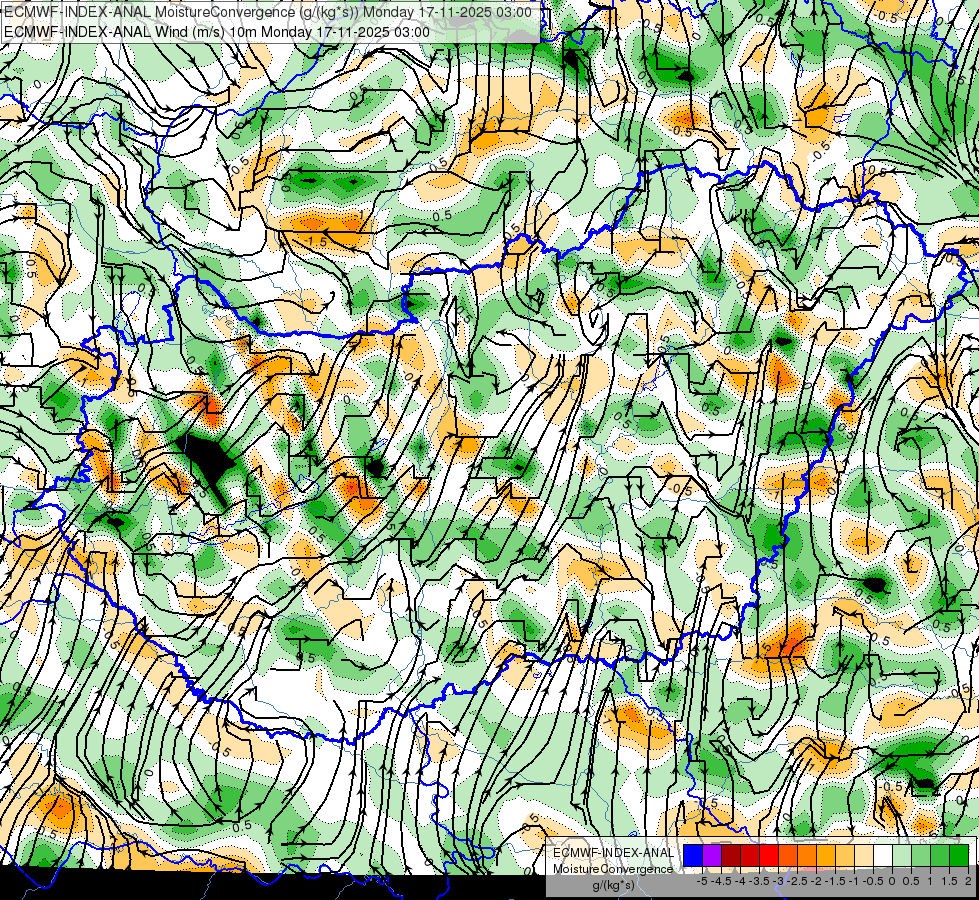Screen dimensions: 979x900
Task: Select the bright red swatch between -3.5 and -3
Action: (x=769, y=855)
